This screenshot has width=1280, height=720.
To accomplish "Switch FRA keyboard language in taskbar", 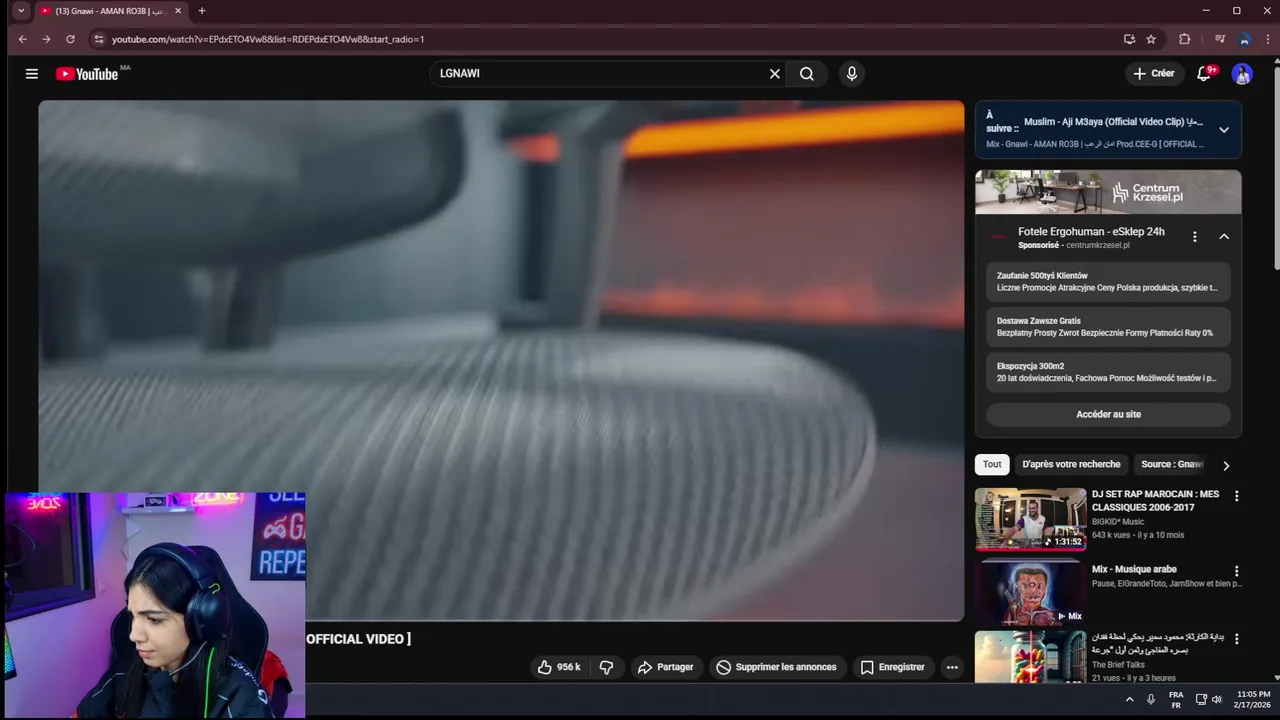I will [x=1176, y=700].
